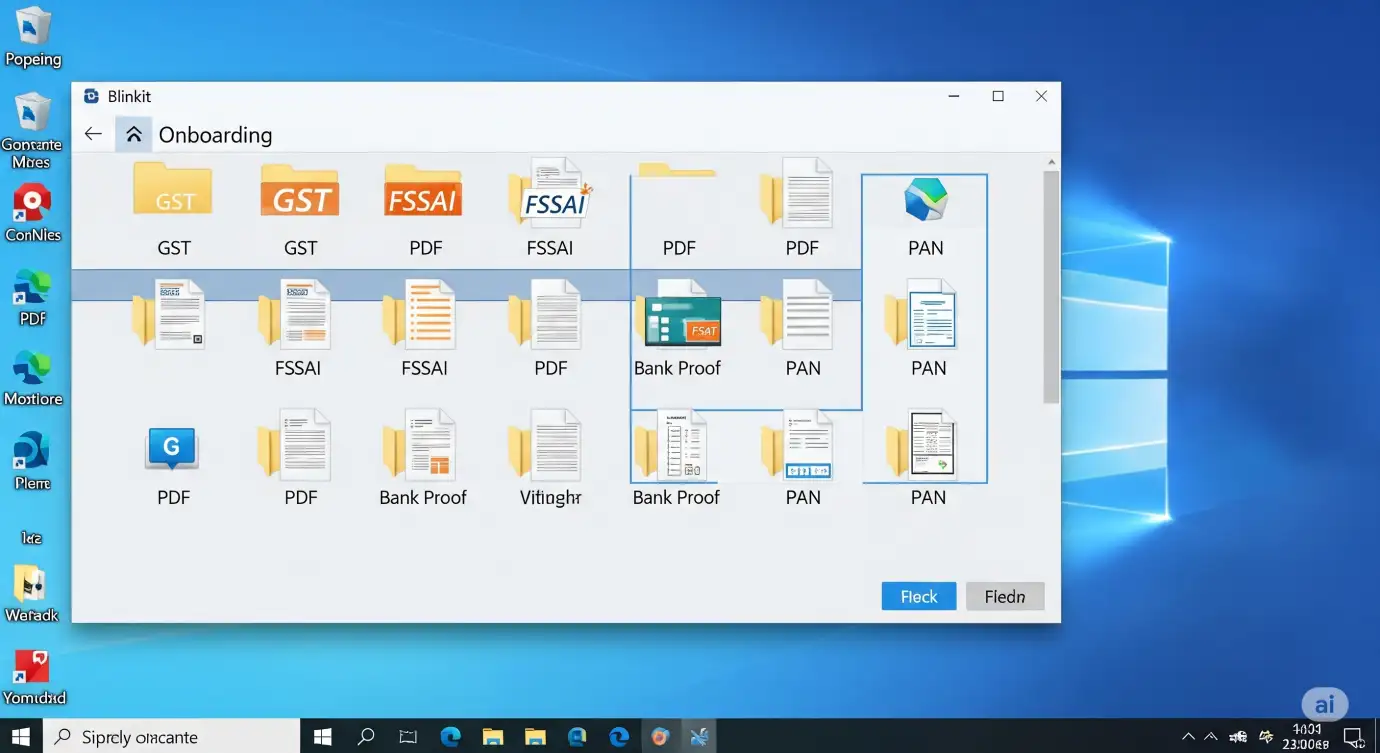Open the Firefox-style browser taskbar icon
Viewport: 1380px width, 753px height.
660,737
